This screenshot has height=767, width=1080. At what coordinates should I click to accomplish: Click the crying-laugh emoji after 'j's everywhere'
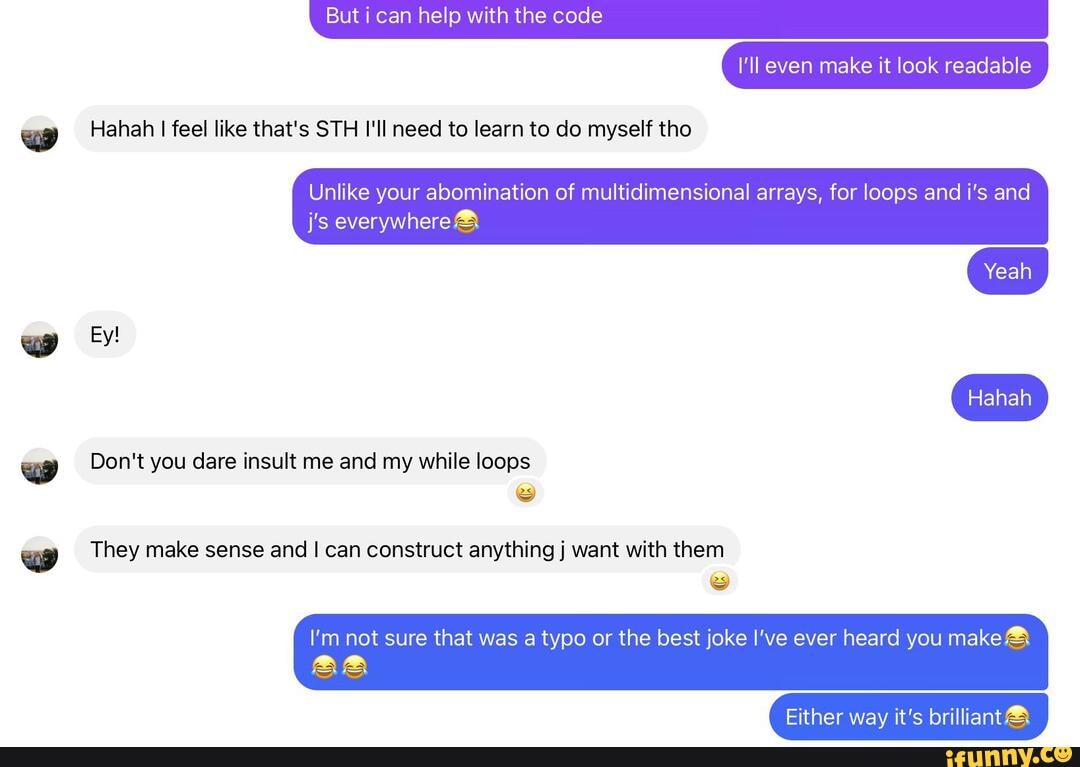pos(466,222)
